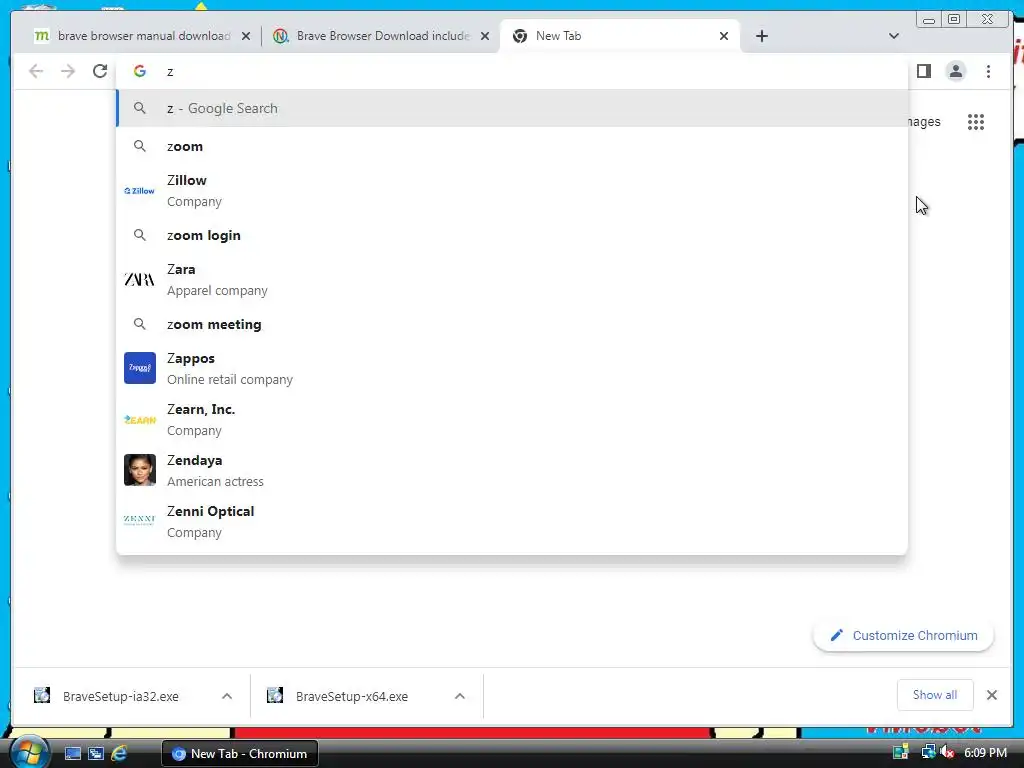Click the Zillow logo icon
The width and height of the screenshot is (1024, 768).
tap(140, 191)
